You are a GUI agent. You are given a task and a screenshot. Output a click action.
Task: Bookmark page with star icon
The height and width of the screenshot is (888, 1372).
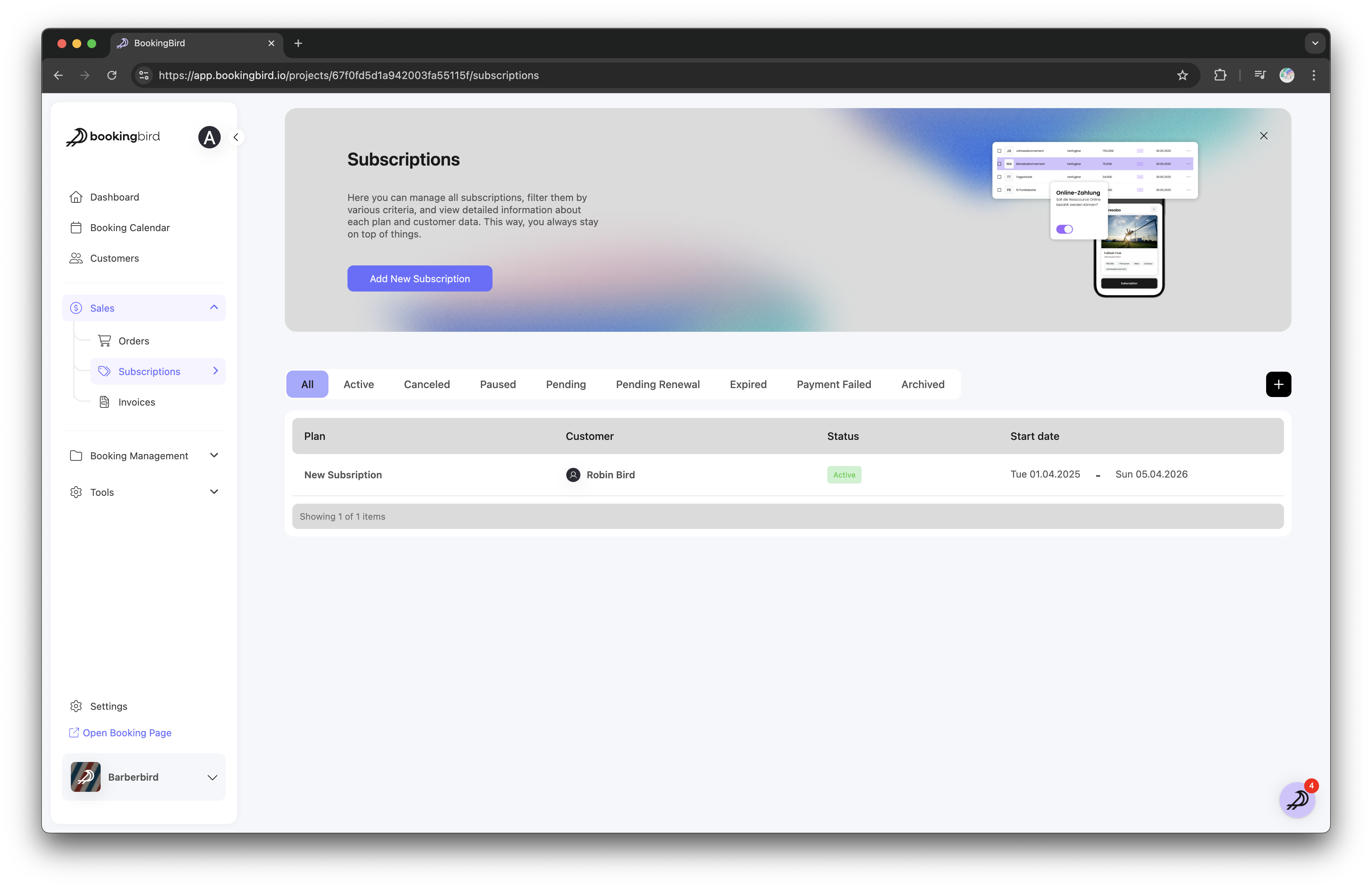(x=1182, y=75)
